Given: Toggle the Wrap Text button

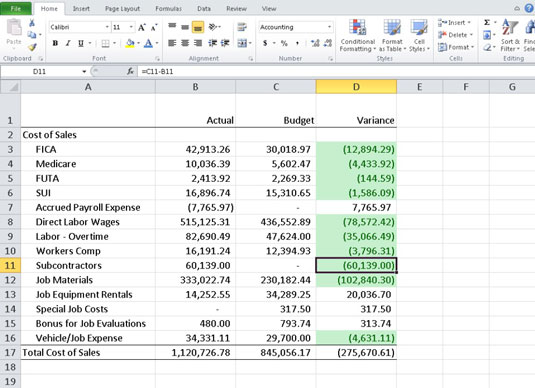Looking at the screenshot, I should pyautogui.click(x=242, y=27).
